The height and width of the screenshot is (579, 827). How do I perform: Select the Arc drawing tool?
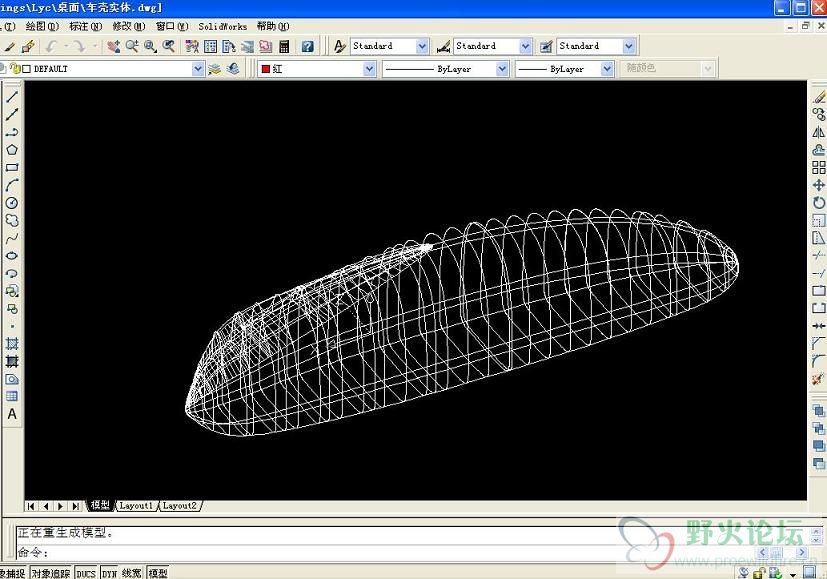pyautogui.click(x=12, y=186)
